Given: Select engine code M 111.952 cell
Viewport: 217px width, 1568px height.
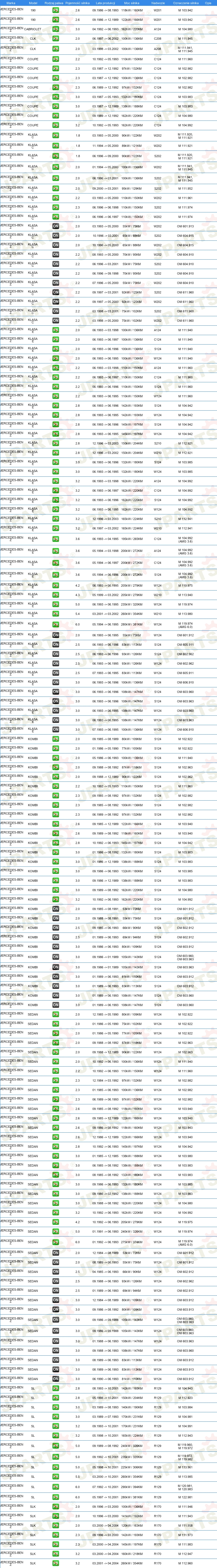Looking at the screenshot, I should point(185,189).
